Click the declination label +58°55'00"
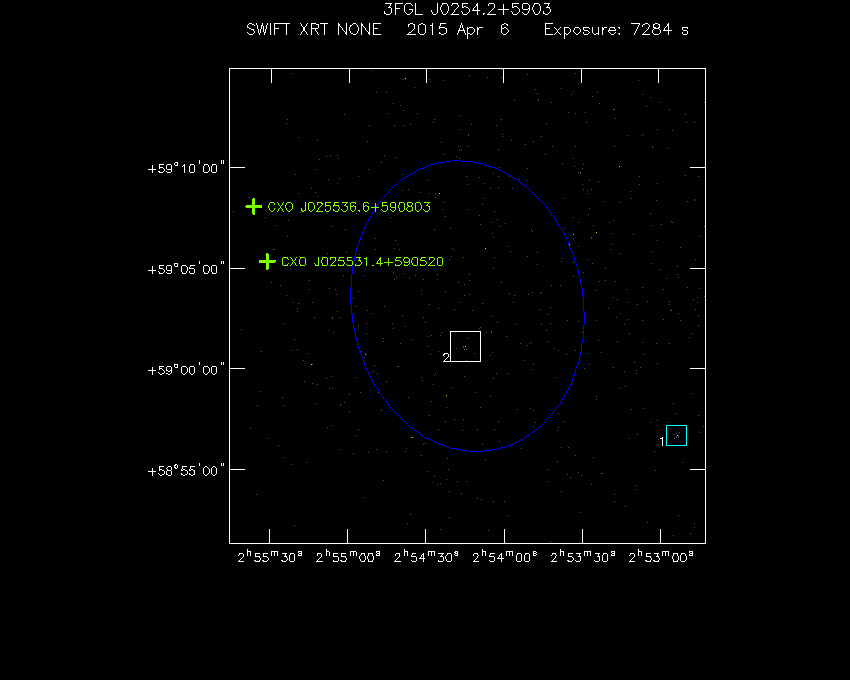 (x=186, y=471)
